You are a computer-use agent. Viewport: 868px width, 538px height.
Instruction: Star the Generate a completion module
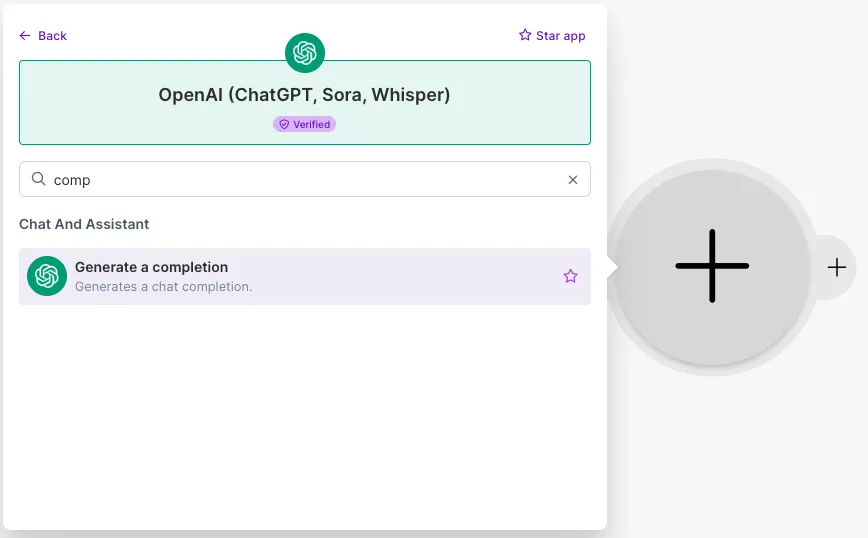571,276
